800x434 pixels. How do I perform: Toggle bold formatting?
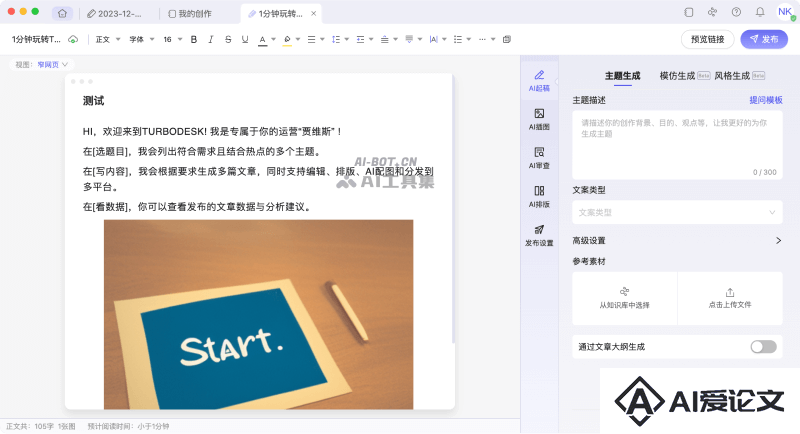point(194,39)
